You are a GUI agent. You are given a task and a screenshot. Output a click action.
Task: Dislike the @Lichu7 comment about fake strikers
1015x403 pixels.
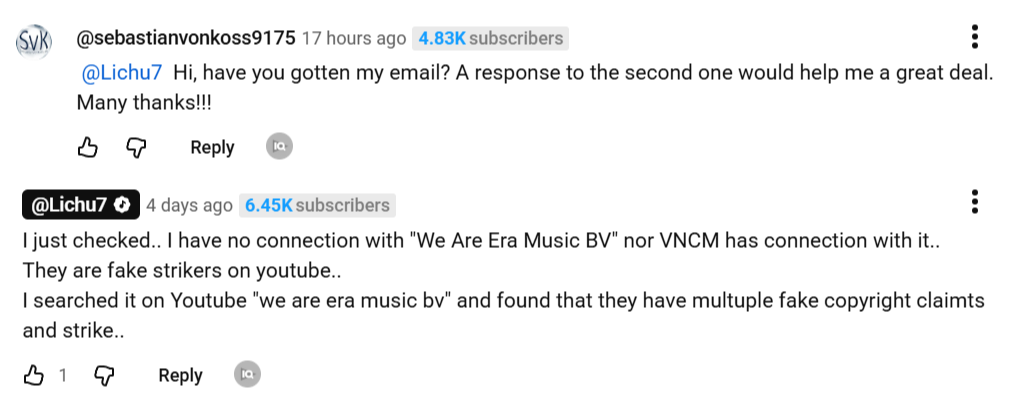104,376
